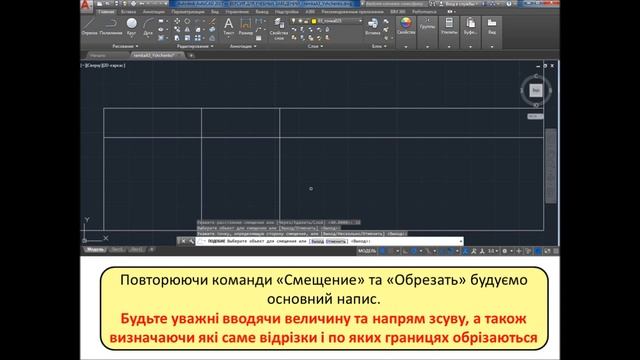This screenshot has width=640, height=360.
Task: Expand the Аннотации panel
Action: [243, 46]
